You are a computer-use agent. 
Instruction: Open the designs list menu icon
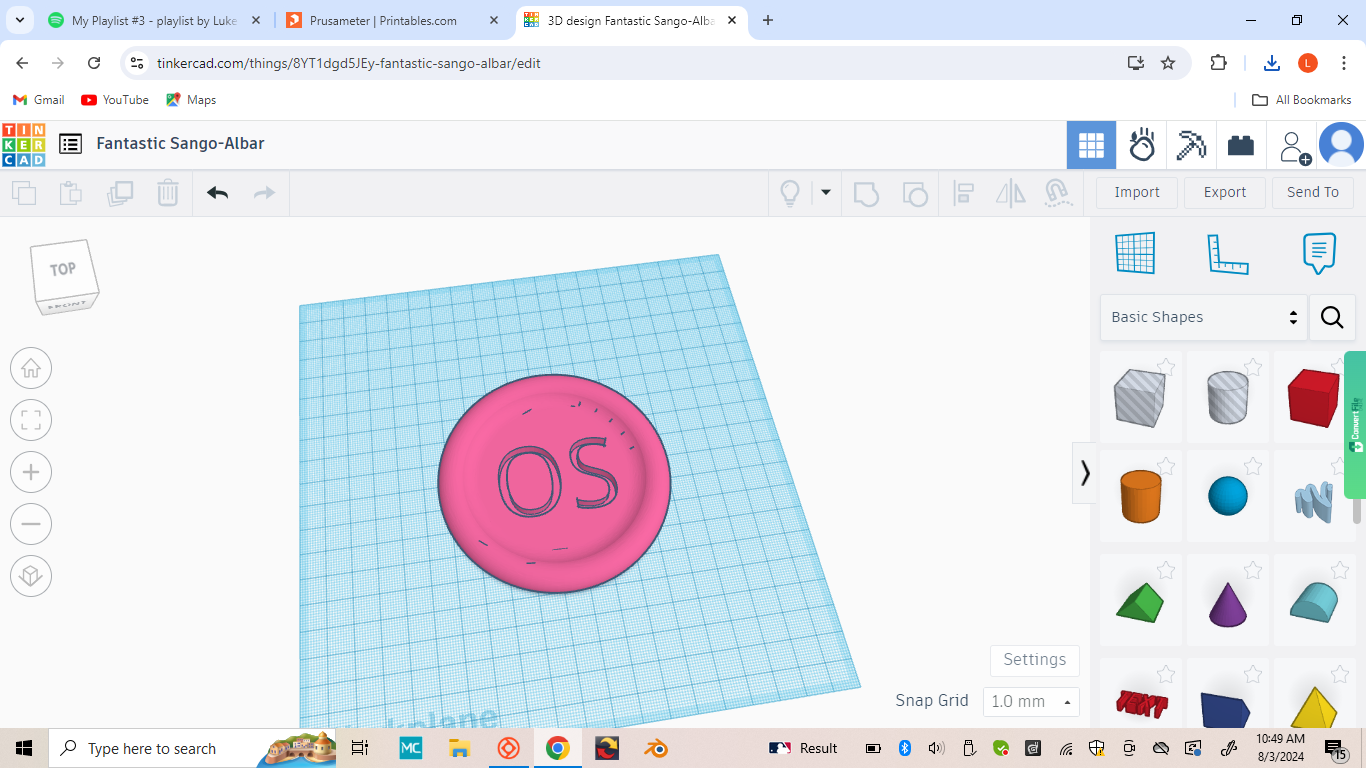70,144
